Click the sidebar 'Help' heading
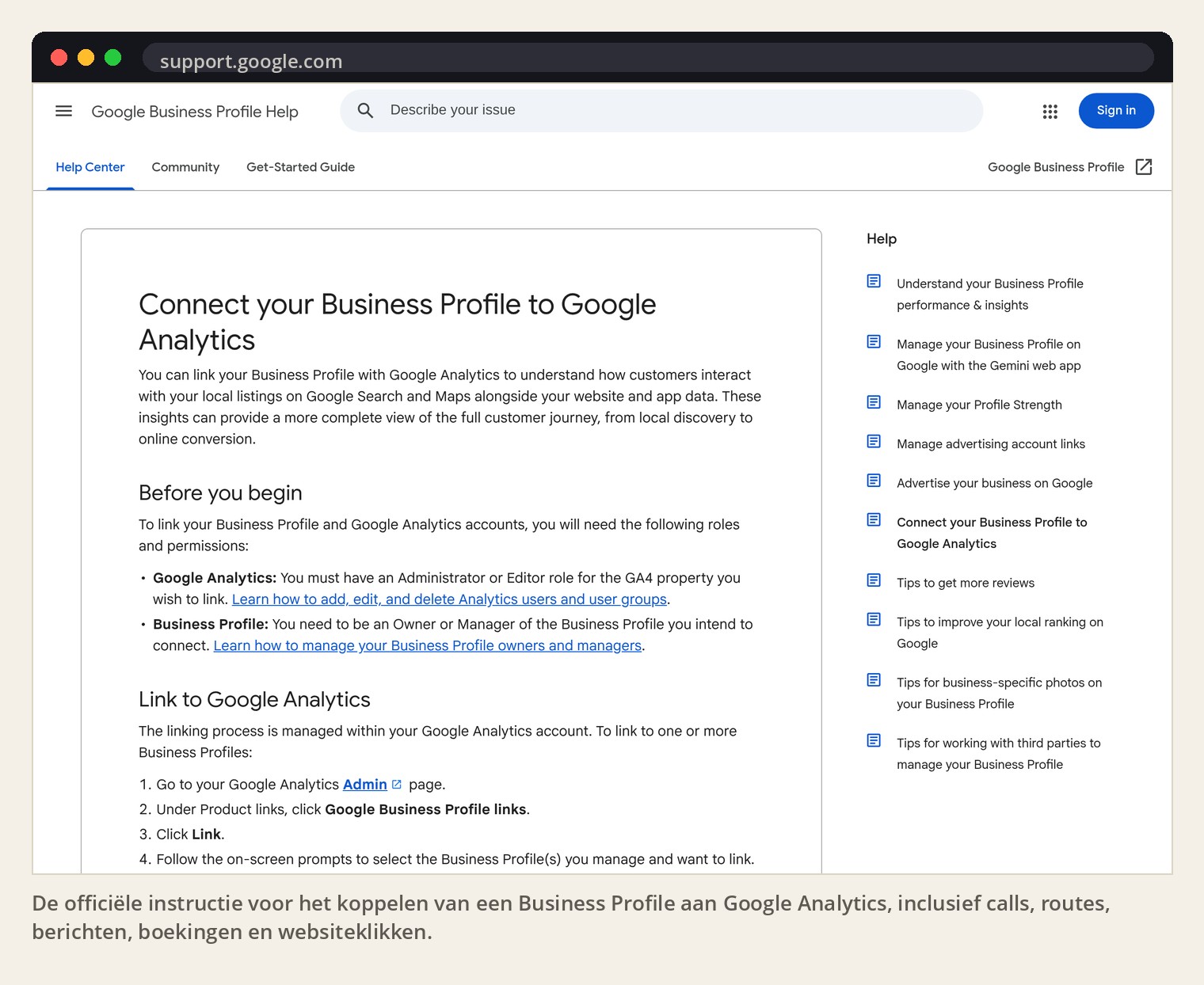1204x985 pixels. point(882,239)
